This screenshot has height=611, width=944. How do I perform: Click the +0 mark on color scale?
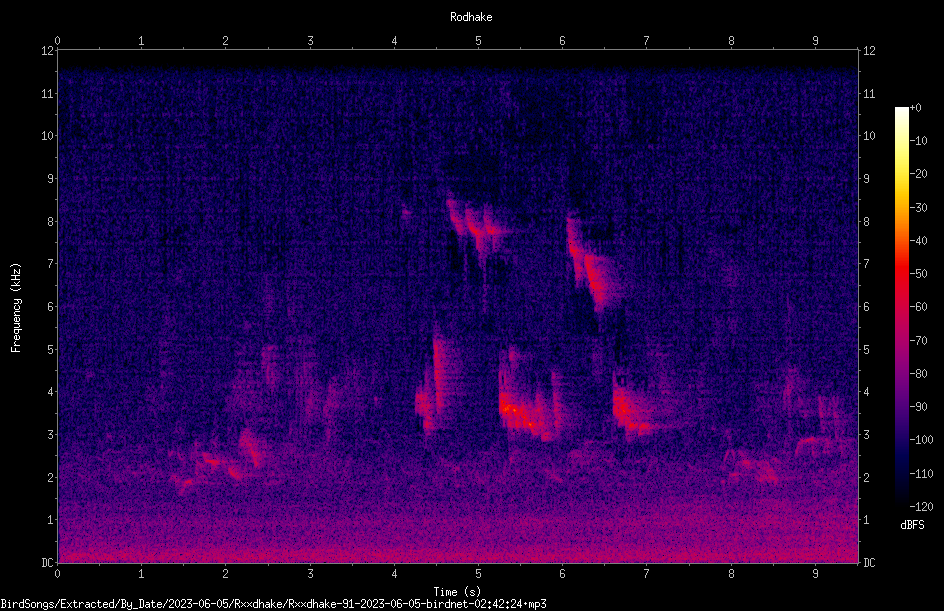(x=915, y=108)
